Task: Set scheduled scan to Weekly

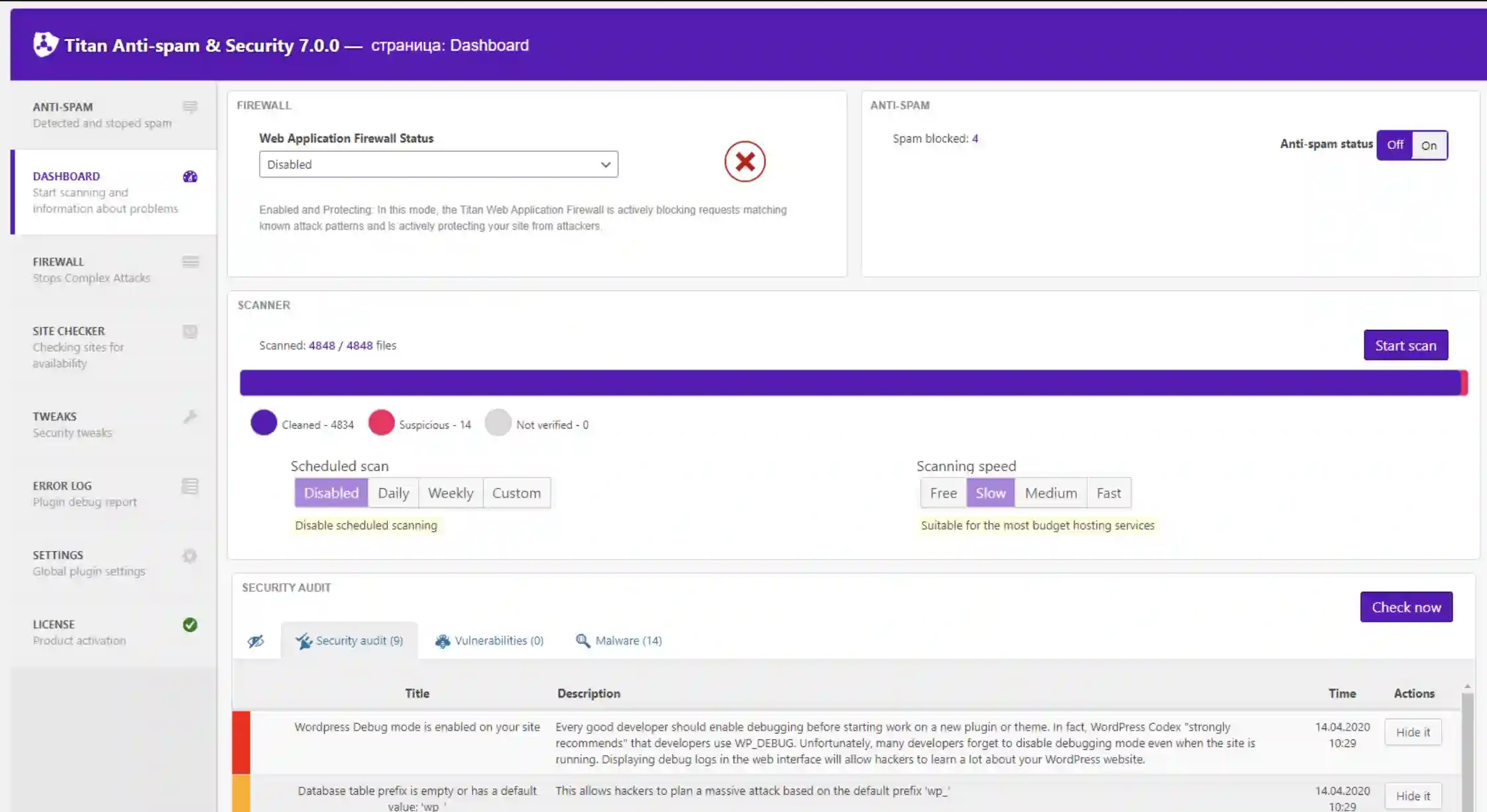Action: (x=451, y=493)
